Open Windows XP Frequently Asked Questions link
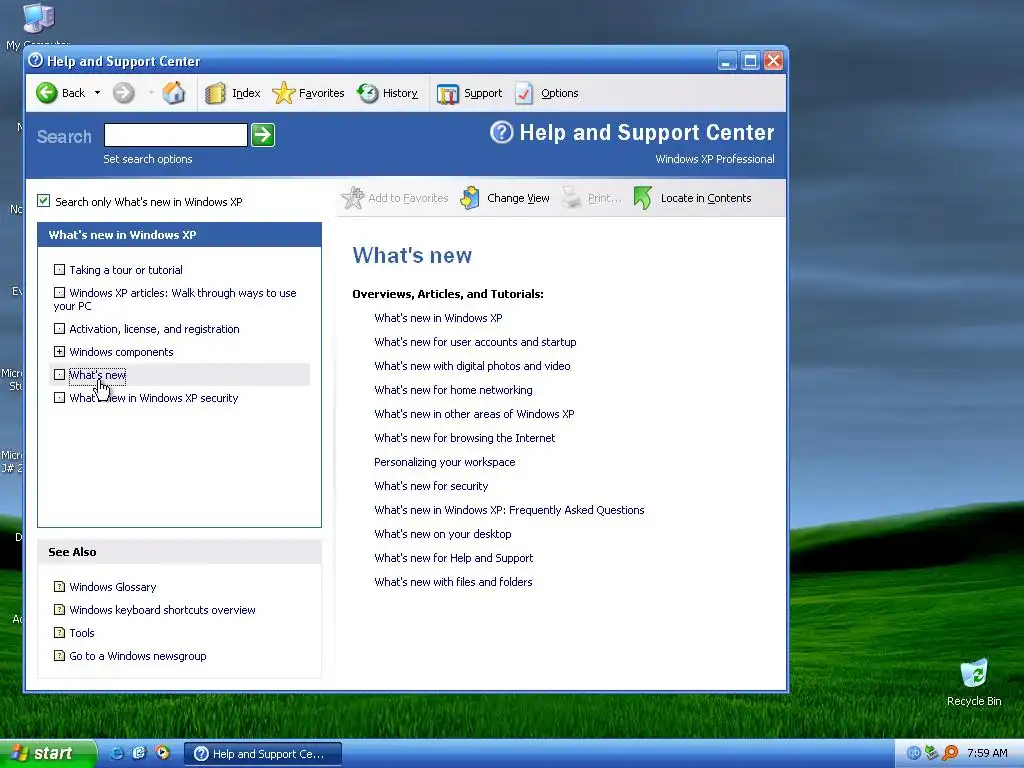 pos(509,510)
